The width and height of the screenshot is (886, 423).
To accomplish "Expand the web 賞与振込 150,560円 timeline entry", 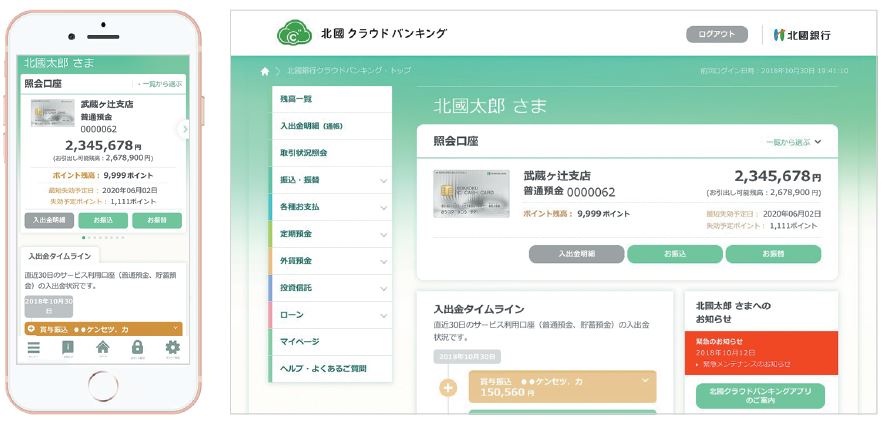I will coord(562,386).
